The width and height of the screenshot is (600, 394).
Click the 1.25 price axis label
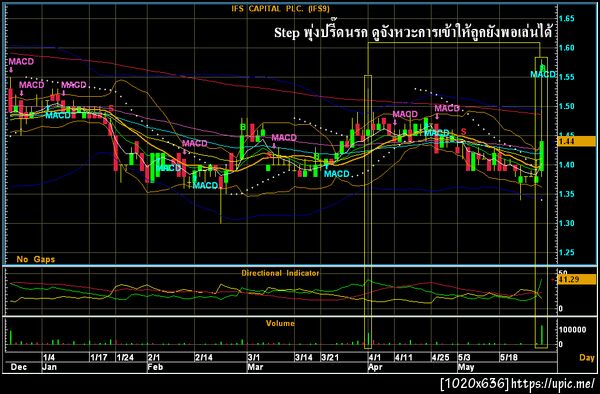[x=567, y=252]
